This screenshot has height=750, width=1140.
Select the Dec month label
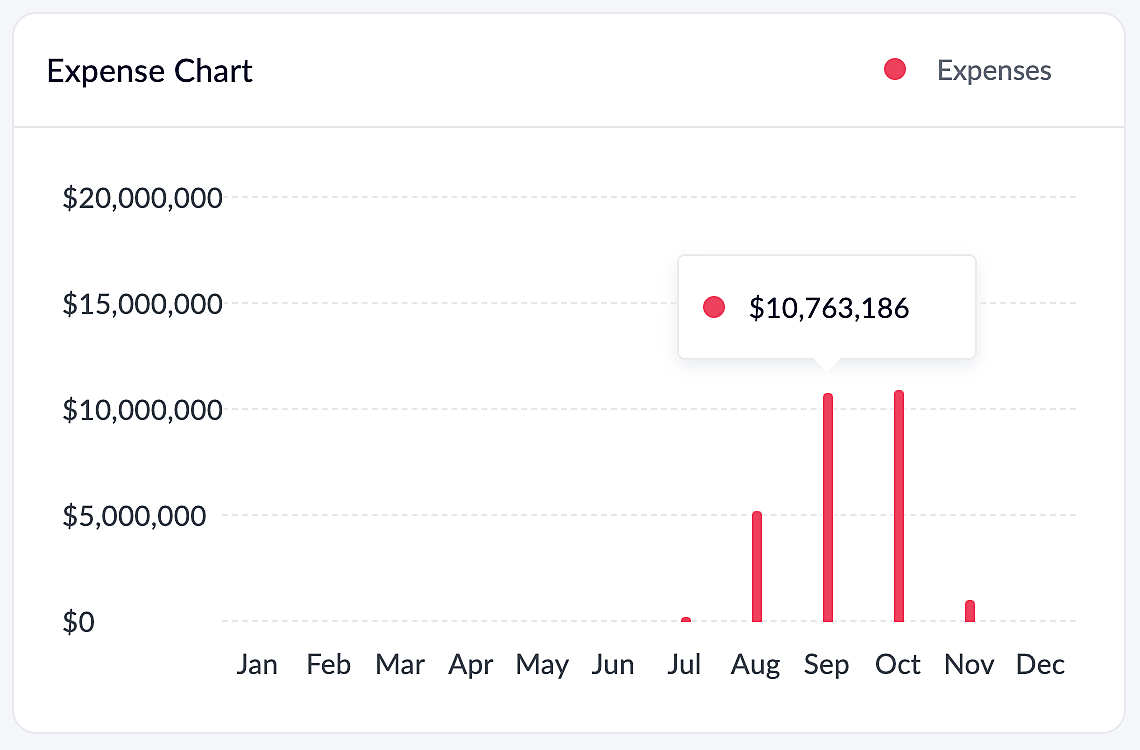pos(1040,665)
